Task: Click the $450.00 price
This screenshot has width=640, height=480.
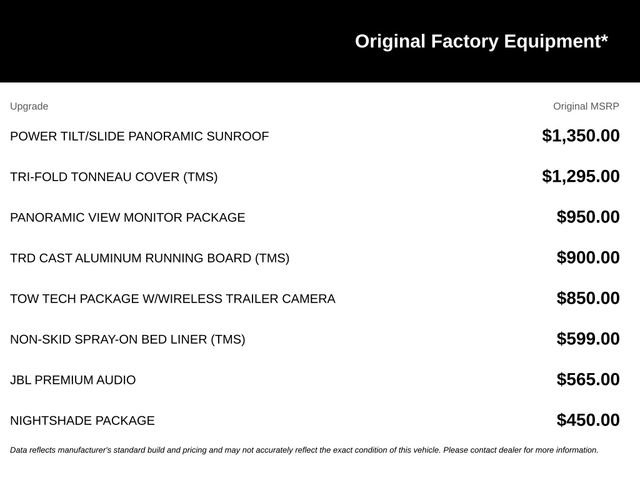Action: point(588,420)
